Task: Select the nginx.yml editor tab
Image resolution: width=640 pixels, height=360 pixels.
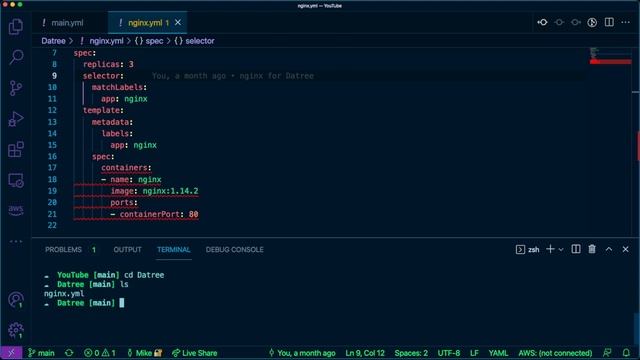Action: point(147,23)
